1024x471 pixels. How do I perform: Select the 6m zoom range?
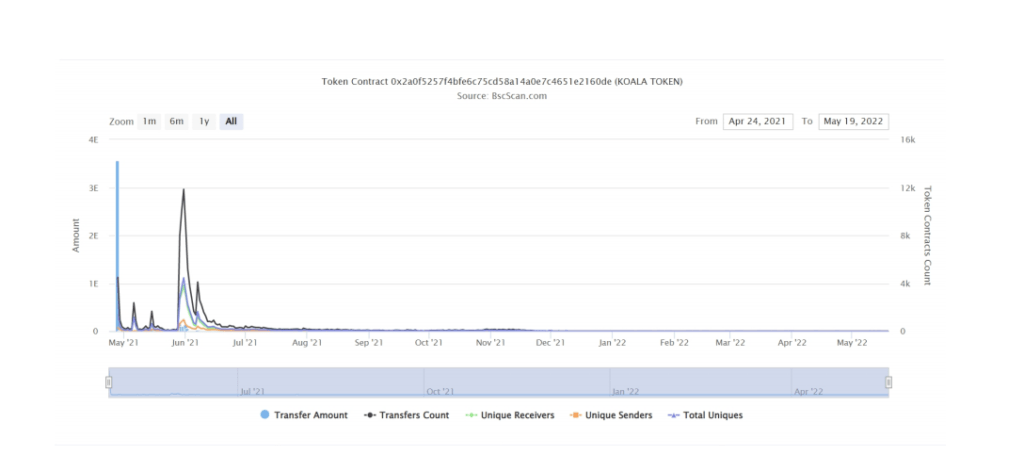(176, 122)
